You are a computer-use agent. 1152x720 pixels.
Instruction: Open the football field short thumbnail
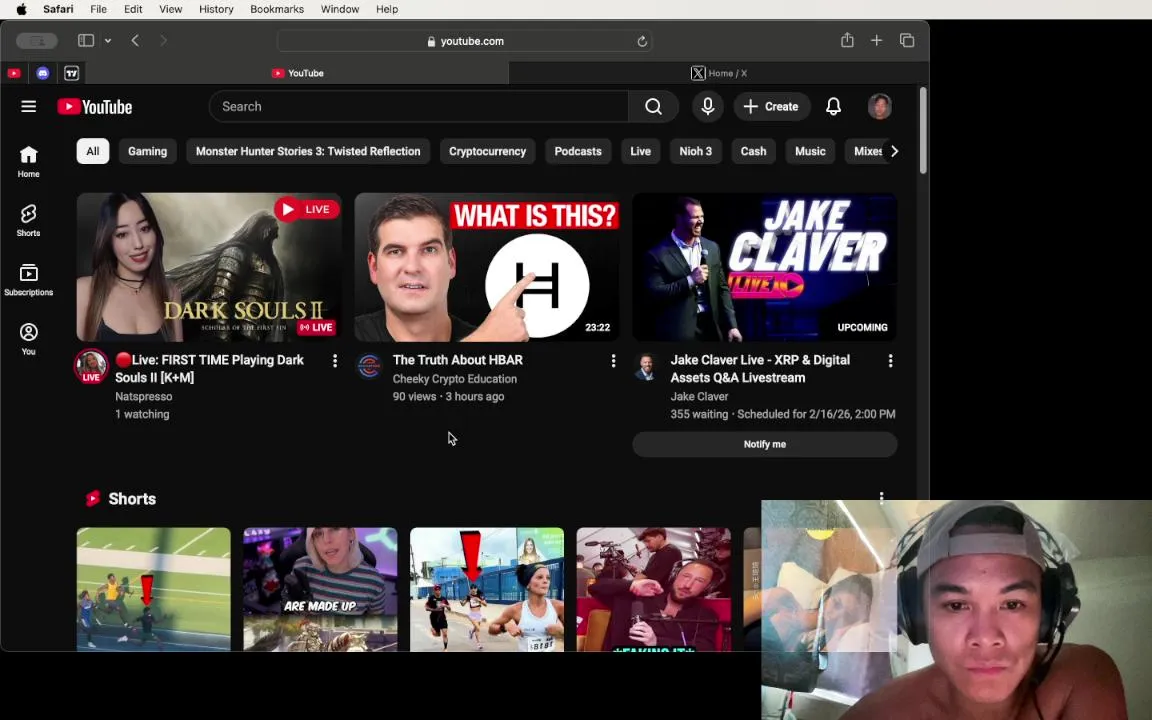[x=154, y=589]
